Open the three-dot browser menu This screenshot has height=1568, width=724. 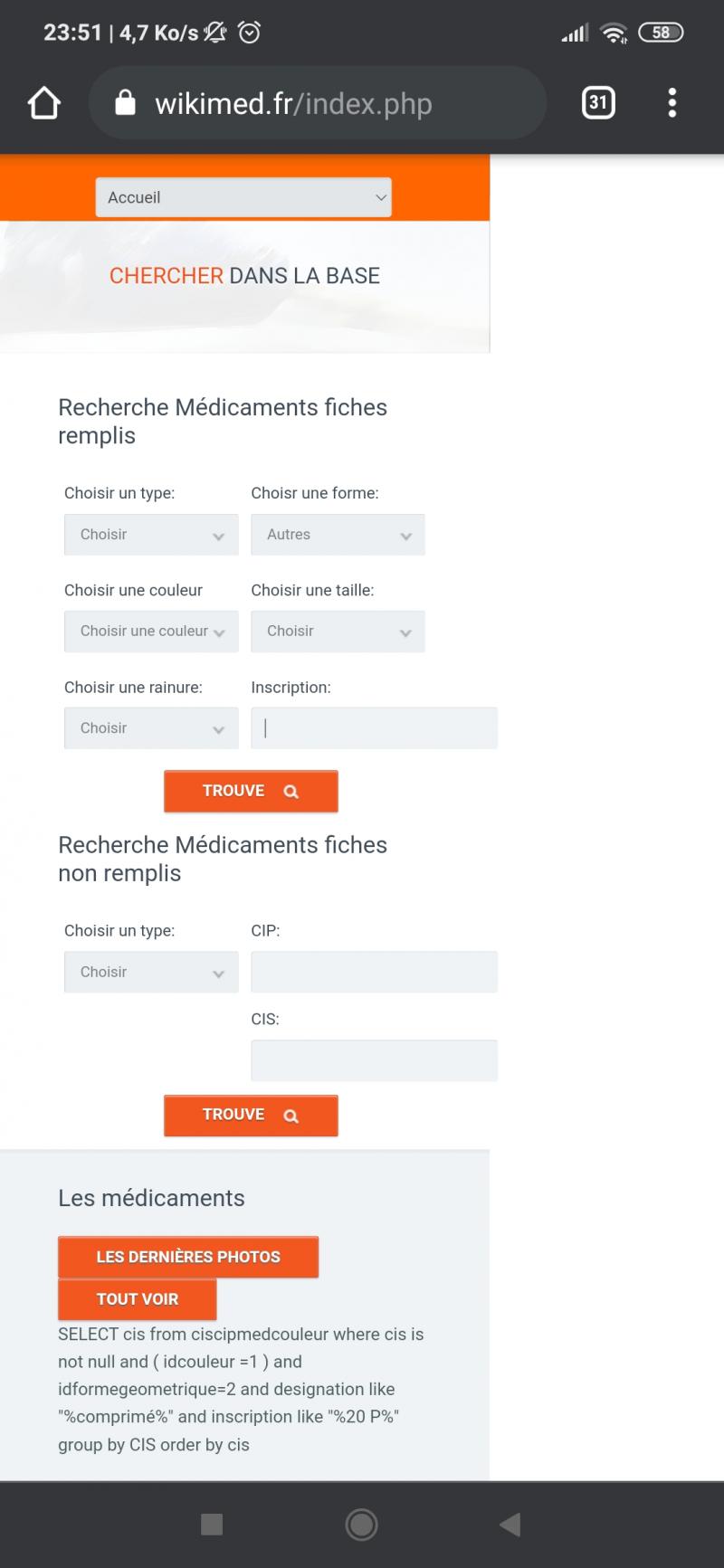click(x=672, y=102)
